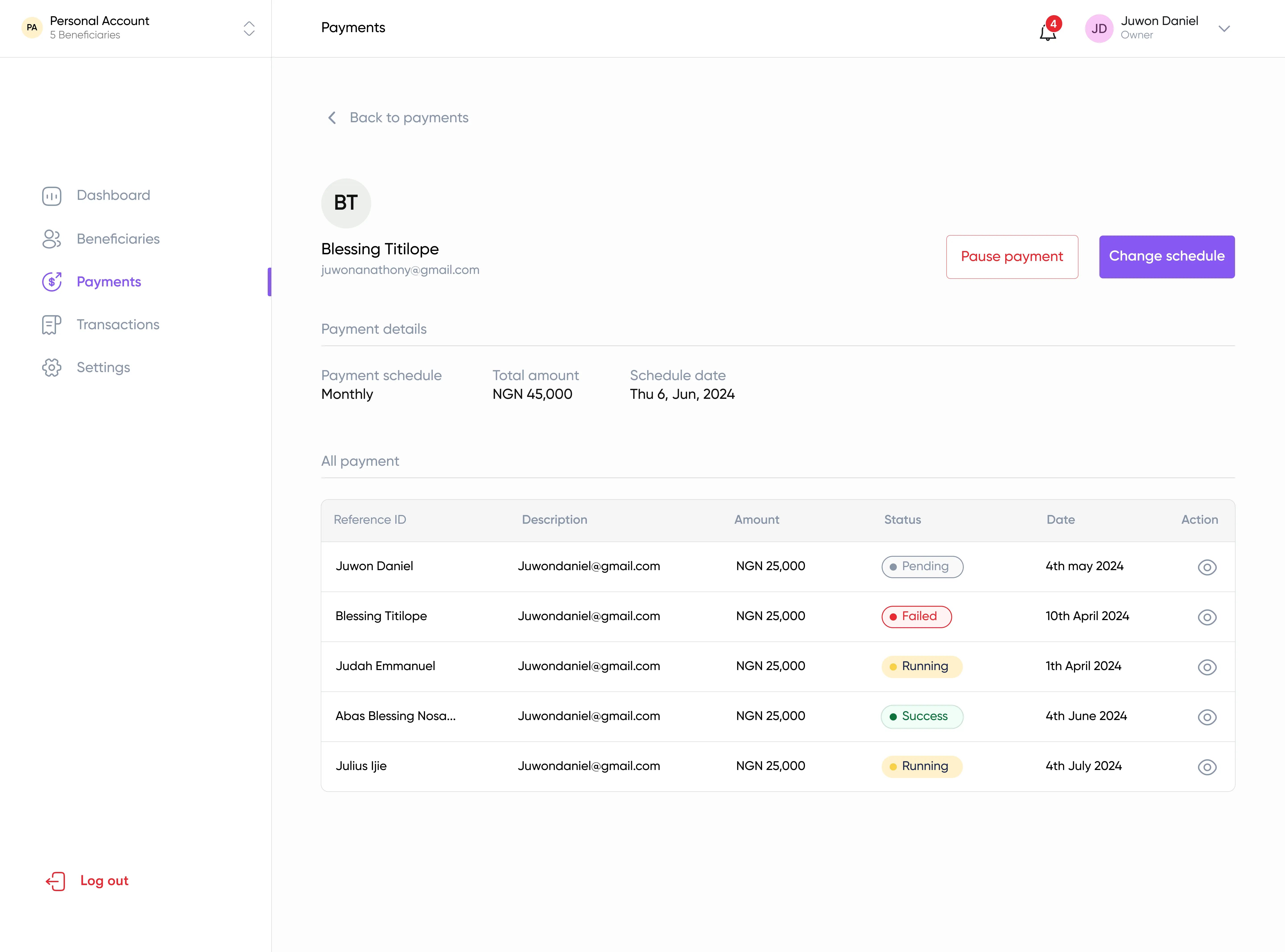Click date 1th April 2024

coord(1083,666)
